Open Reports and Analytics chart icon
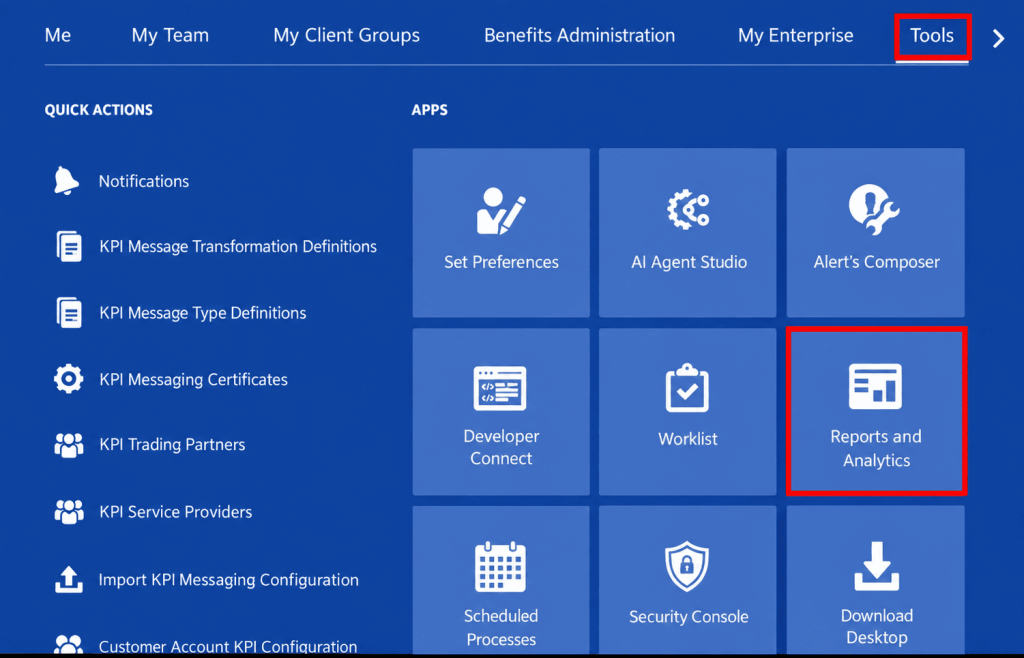The height and width of the screenshot is (658, 1024). pyautogui.click(x=876, y=386)
